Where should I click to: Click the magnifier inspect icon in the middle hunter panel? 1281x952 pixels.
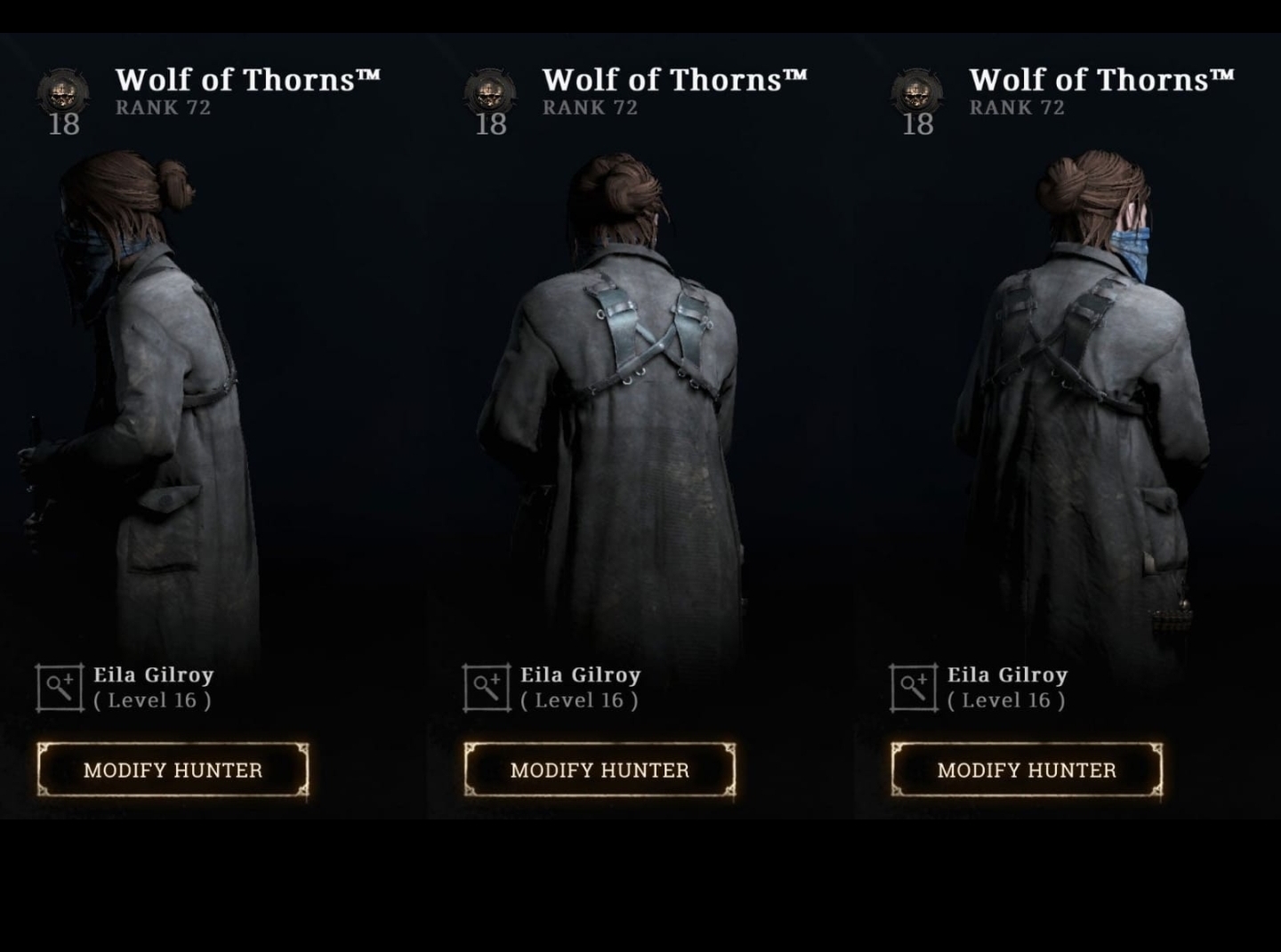click(487, 688)
